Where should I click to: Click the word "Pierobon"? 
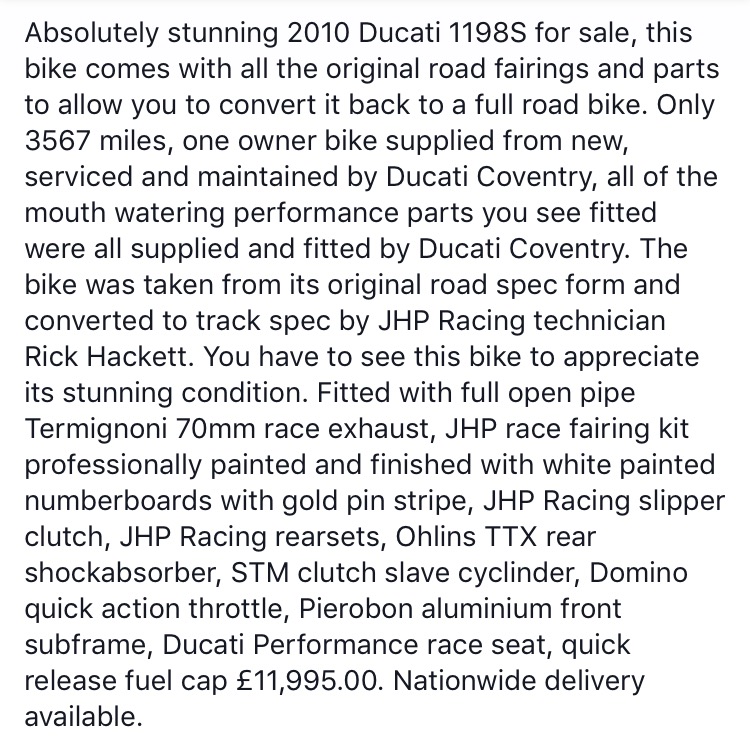(356, 609)
